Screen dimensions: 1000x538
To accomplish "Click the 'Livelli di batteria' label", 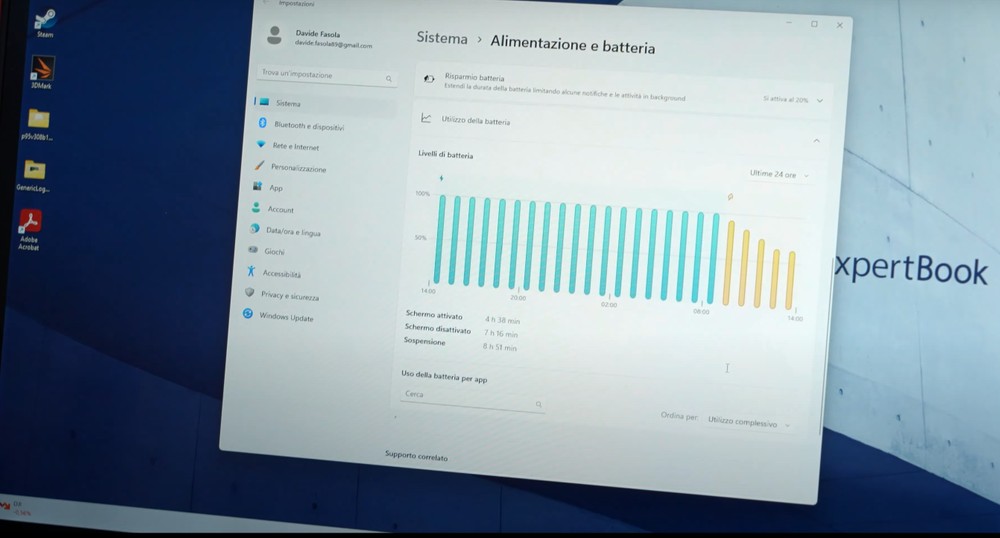I will click(445, 154).
